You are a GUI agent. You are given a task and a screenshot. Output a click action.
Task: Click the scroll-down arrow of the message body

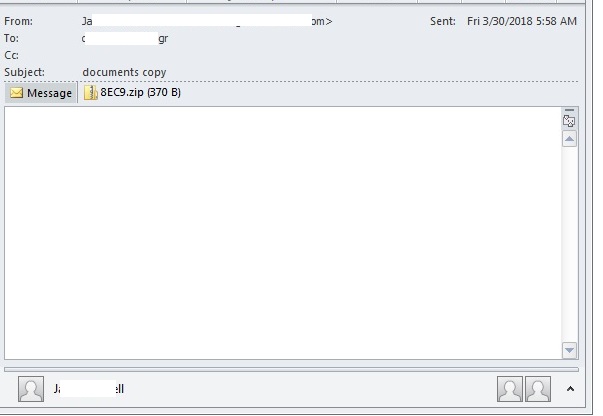coord(570,350)
